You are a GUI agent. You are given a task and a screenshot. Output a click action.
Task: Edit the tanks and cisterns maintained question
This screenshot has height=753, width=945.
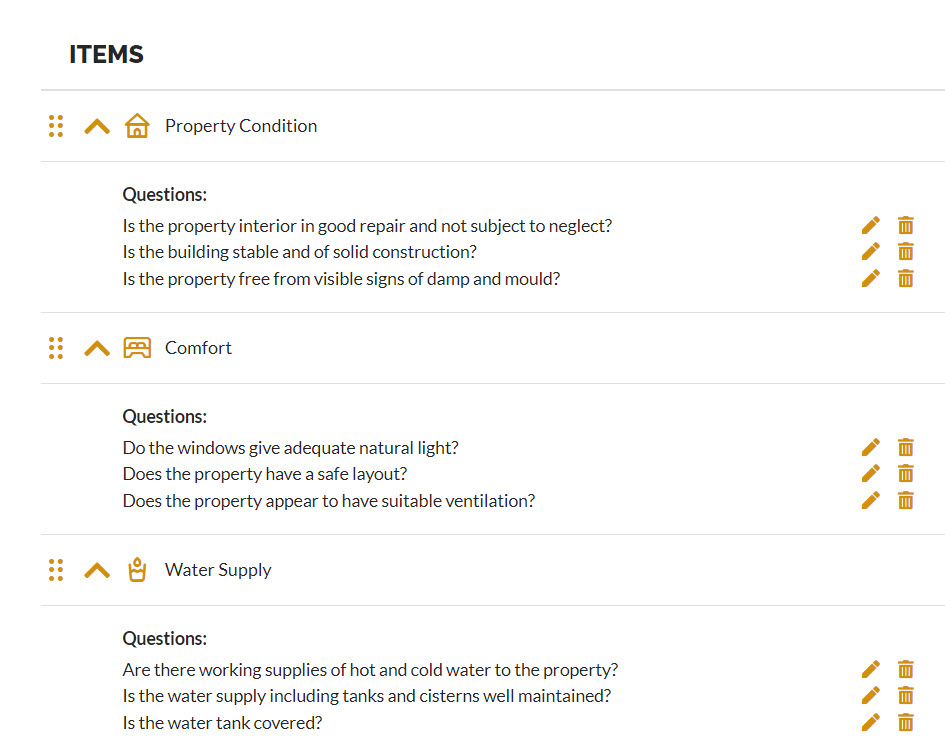click(870, 695)
